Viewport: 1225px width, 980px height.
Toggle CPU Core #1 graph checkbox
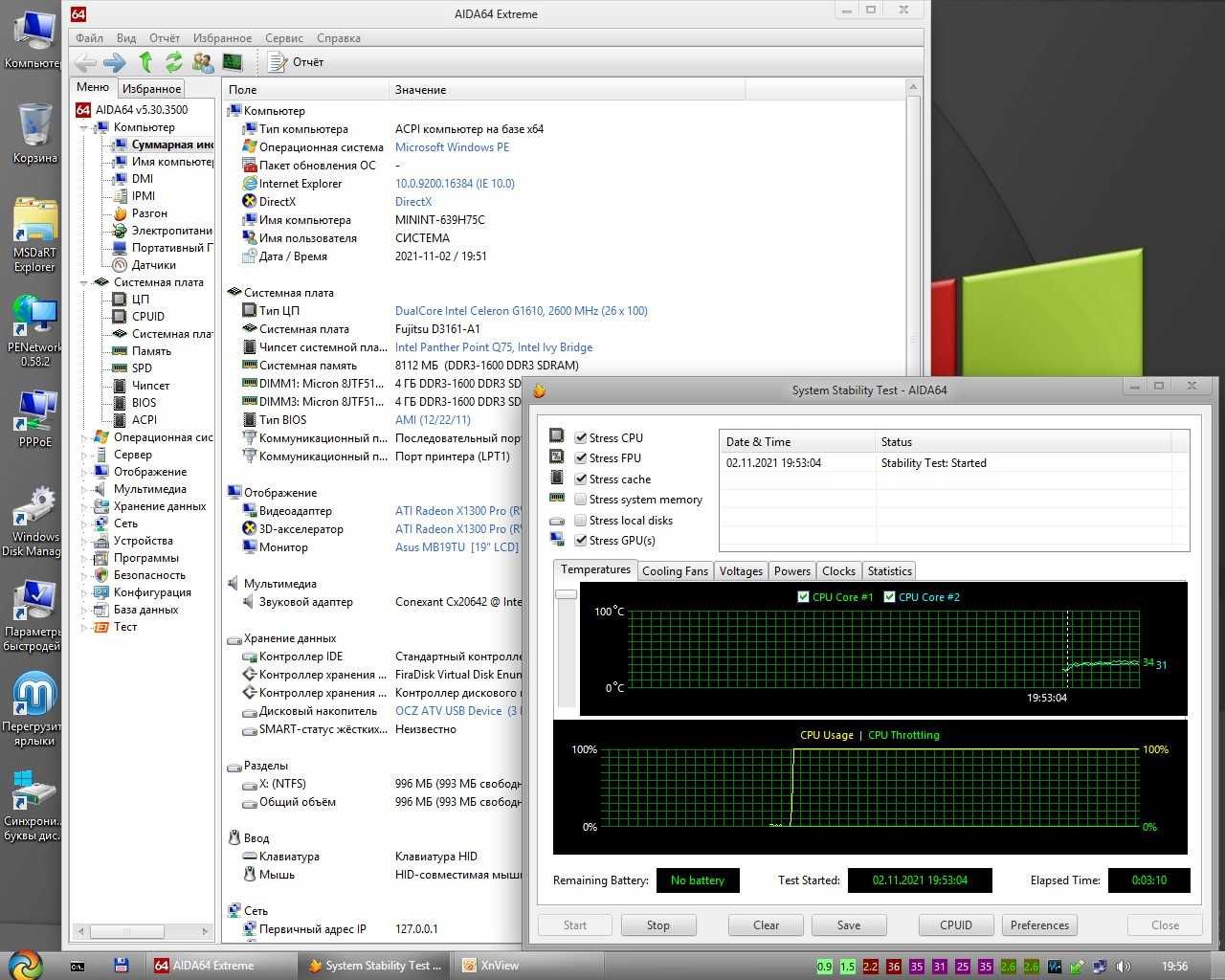click(803, 597)
